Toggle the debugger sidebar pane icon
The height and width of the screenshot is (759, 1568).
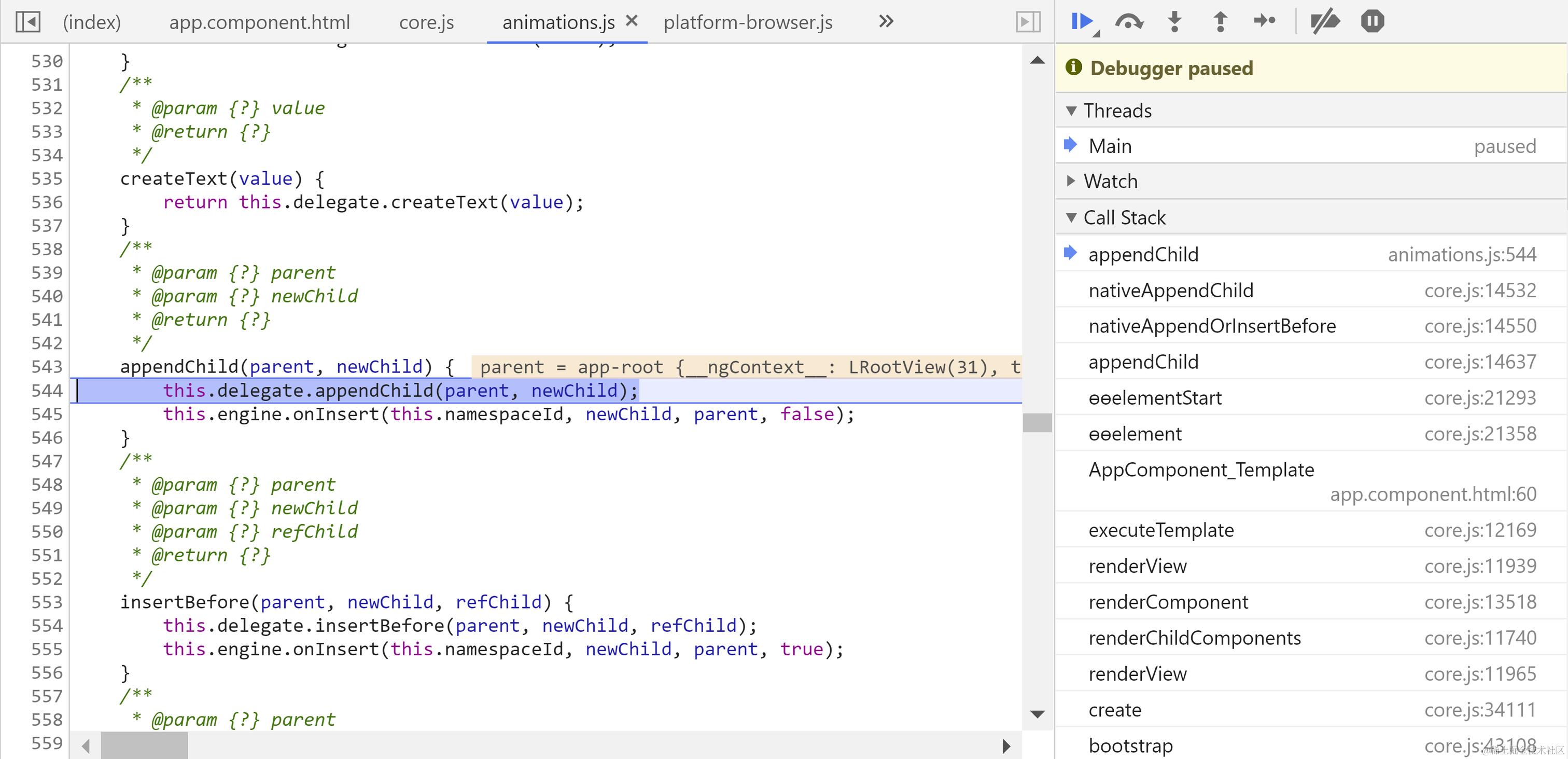[1028, 22]
